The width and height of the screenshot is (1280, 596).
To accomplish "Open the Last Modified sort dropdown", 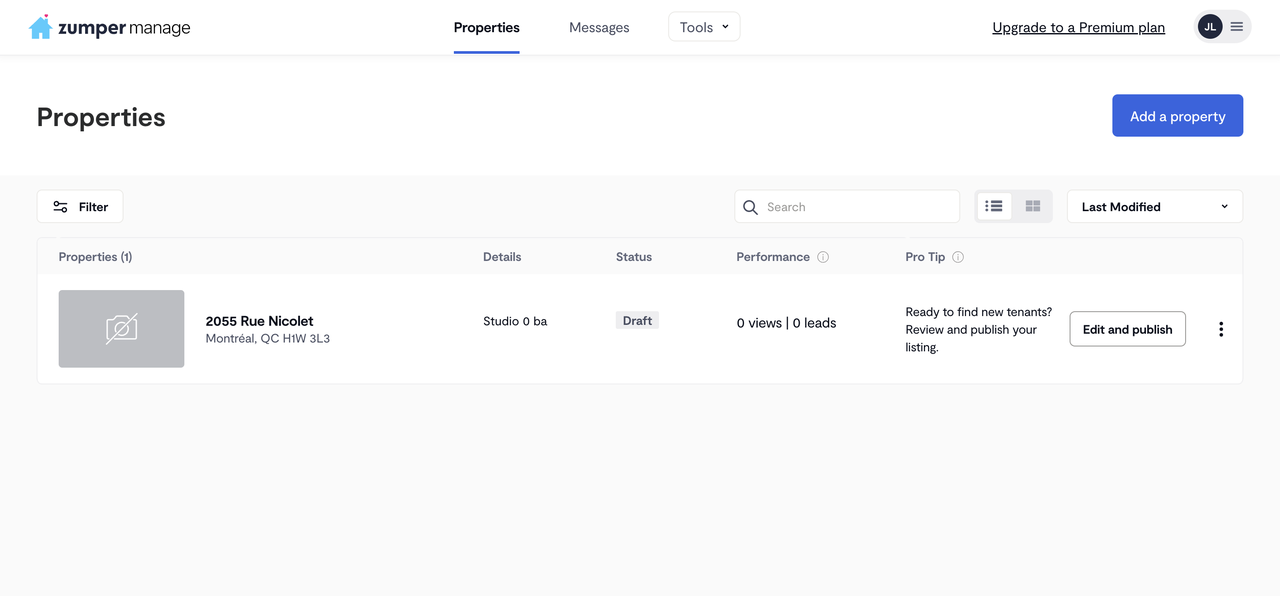I will pos(1154,207).
